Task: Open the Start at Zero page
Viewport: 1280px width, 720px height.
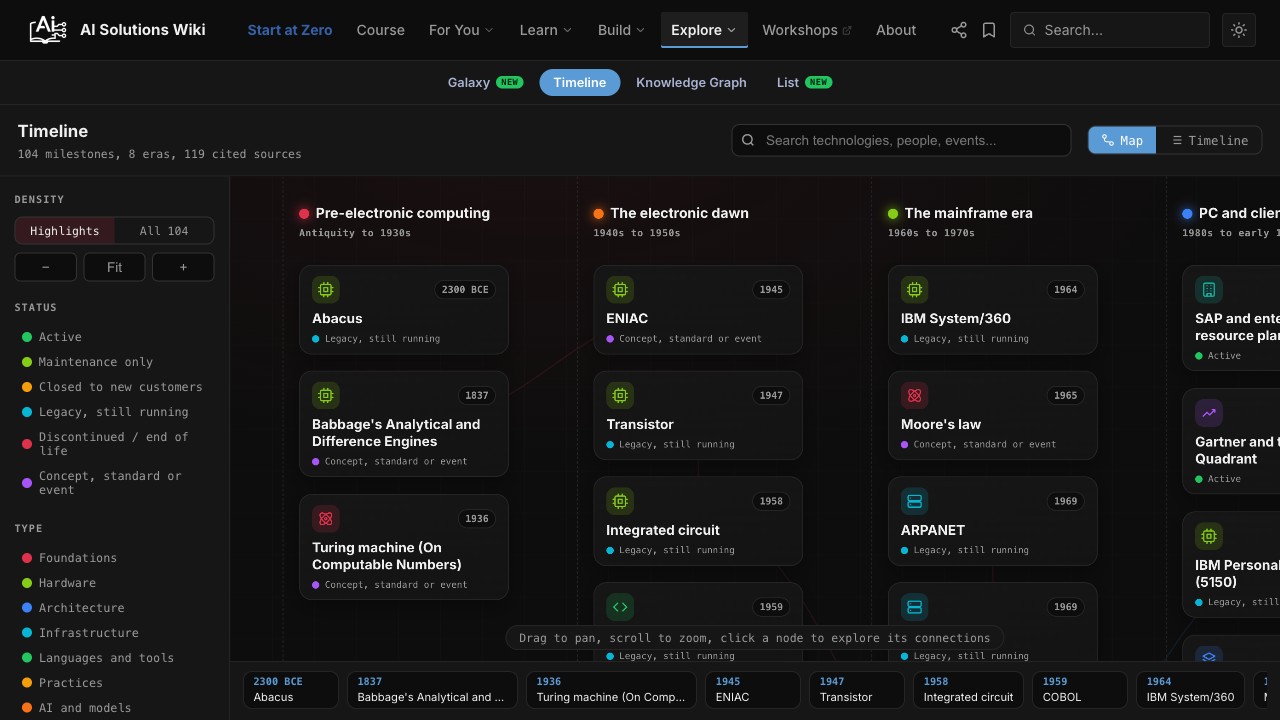Action: pyautogui.click(x=290, y=30)
